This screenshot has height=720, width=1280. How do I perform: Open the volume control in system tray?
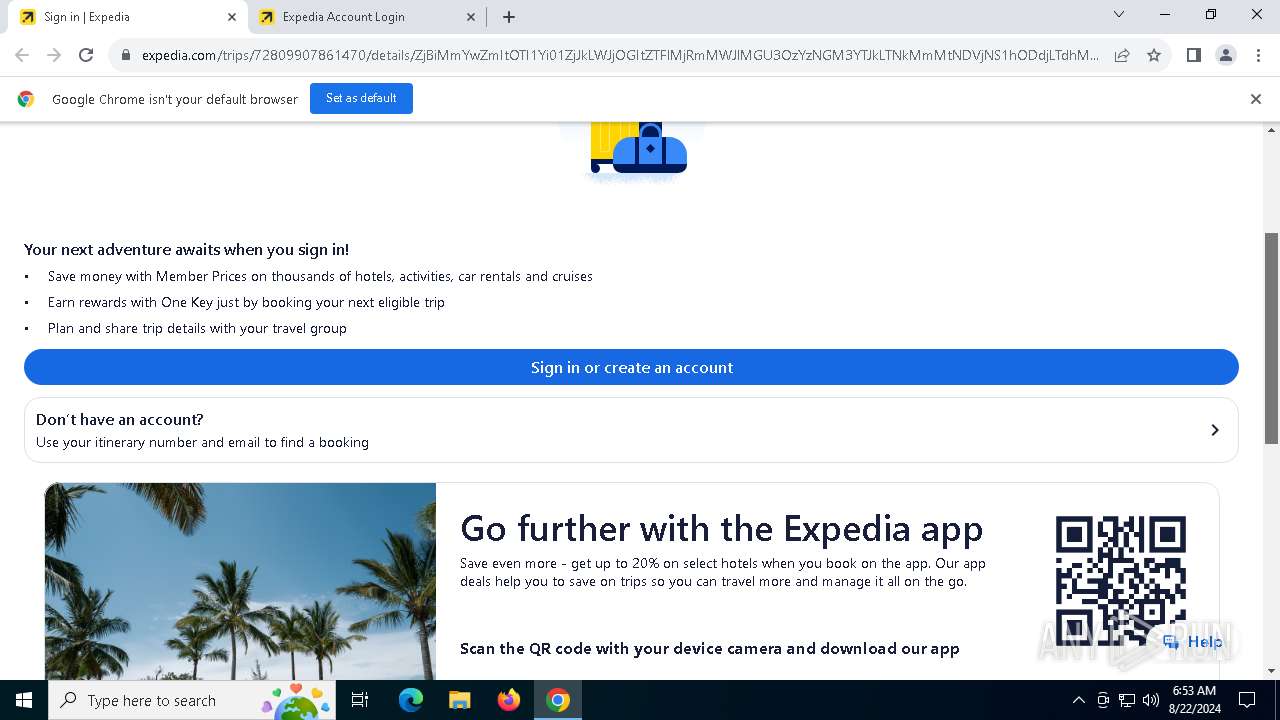[x=1151, y=700]
